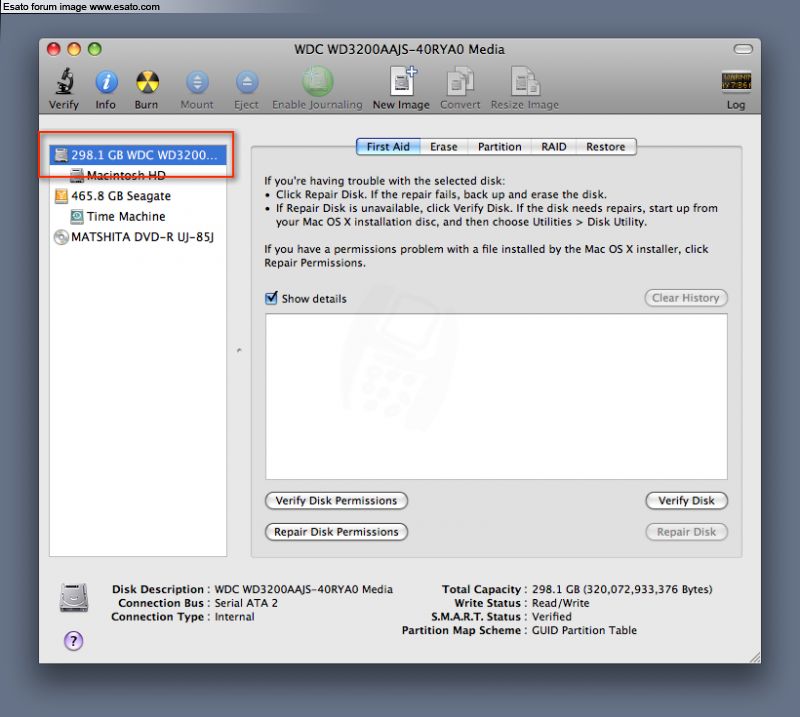This screenshot has height=717, width=800.
Task: Click the Convert toolbar icon
Action: (x=460, y=81)
